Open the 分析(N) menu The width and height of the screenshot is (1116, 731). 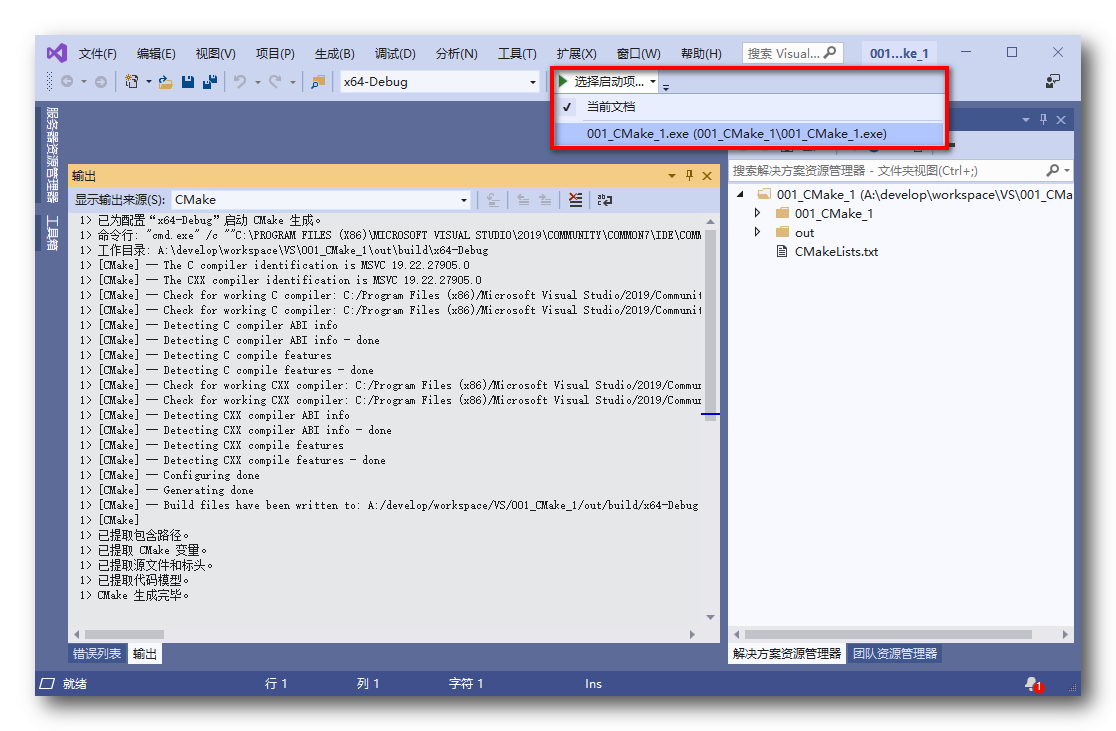pos(456,53)
